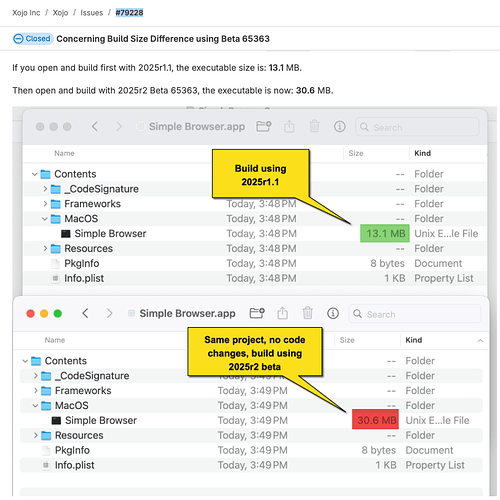The height and width of the screenshot is (500, 500).
Task: Open the Xojo Inc breadcrumb link
Action: (x=26, y=13)
